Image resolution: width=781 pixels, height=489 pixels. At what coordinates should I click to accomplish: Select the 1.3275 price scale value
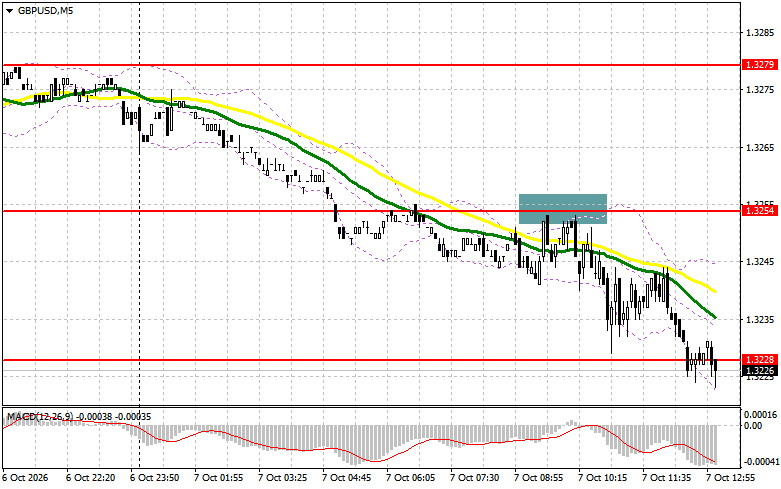point(761,90)
